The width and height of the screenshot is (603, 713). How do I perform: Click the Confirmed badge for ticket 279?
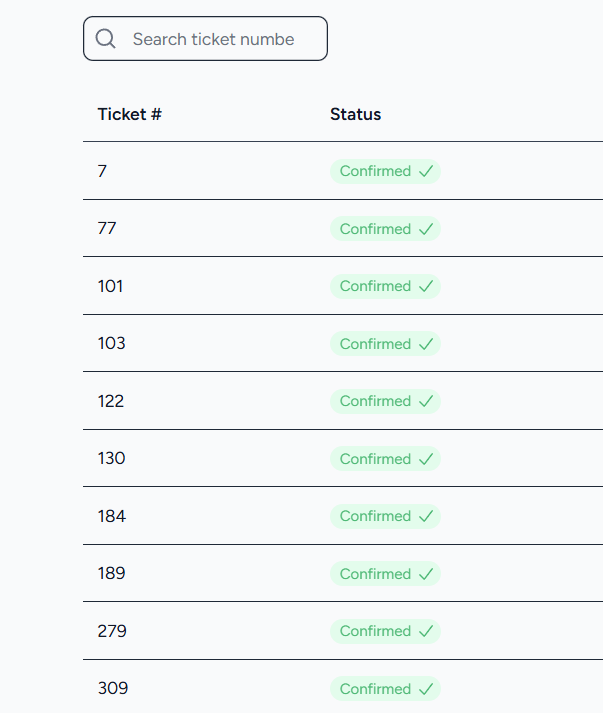(x=385, y=632)
